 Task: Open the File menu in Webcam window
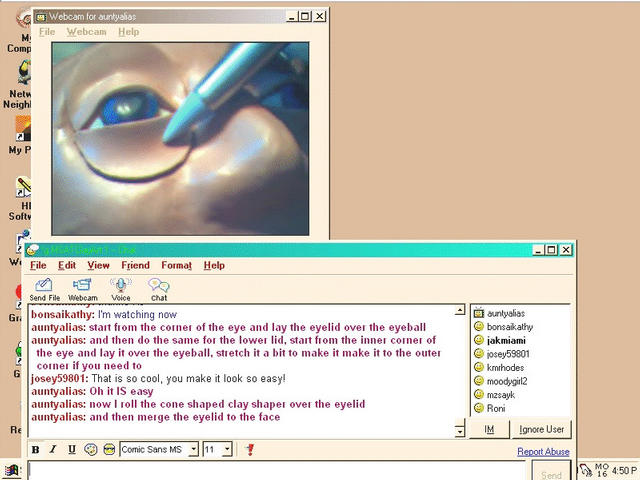click(x=47, y=32)
